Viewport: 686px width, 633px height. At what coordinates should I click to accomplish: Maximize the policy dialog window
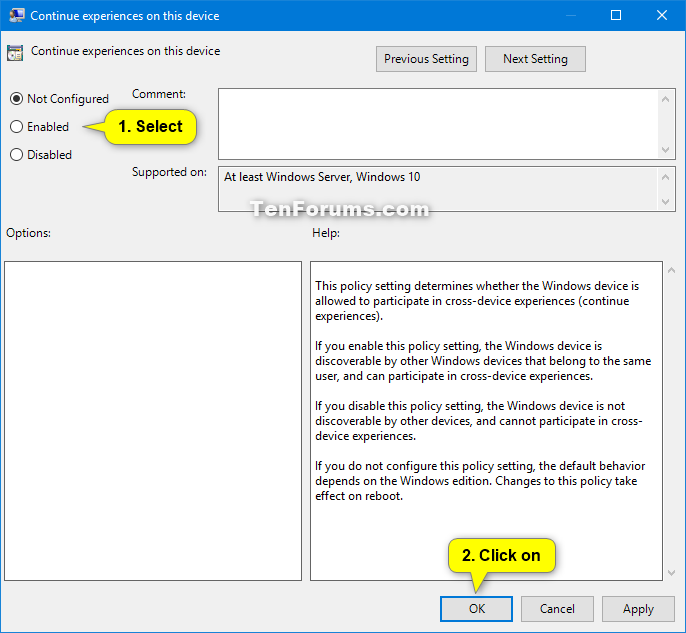(x=616, y=15)
